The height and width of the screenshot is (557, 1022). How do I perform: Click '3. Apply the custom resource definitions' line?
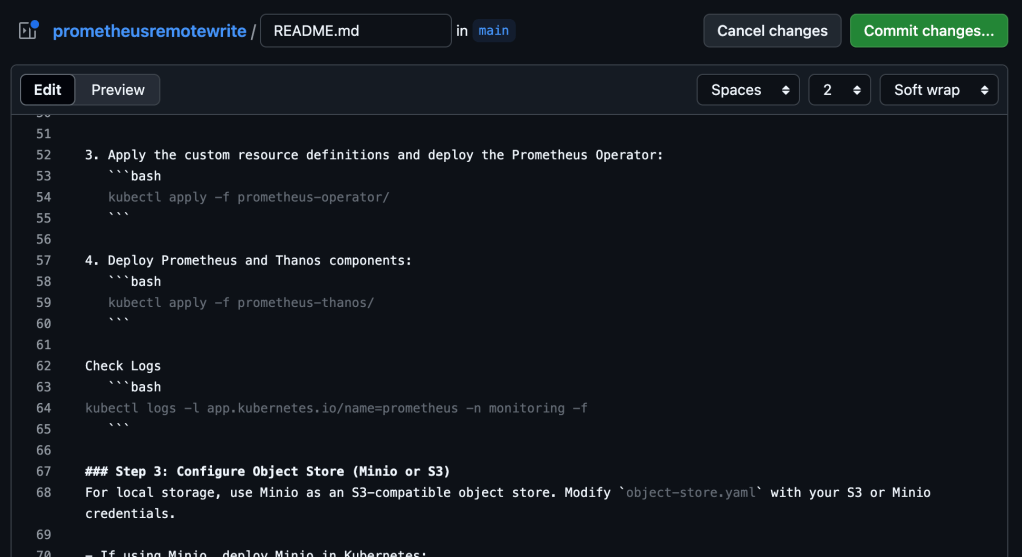(373, 155)
